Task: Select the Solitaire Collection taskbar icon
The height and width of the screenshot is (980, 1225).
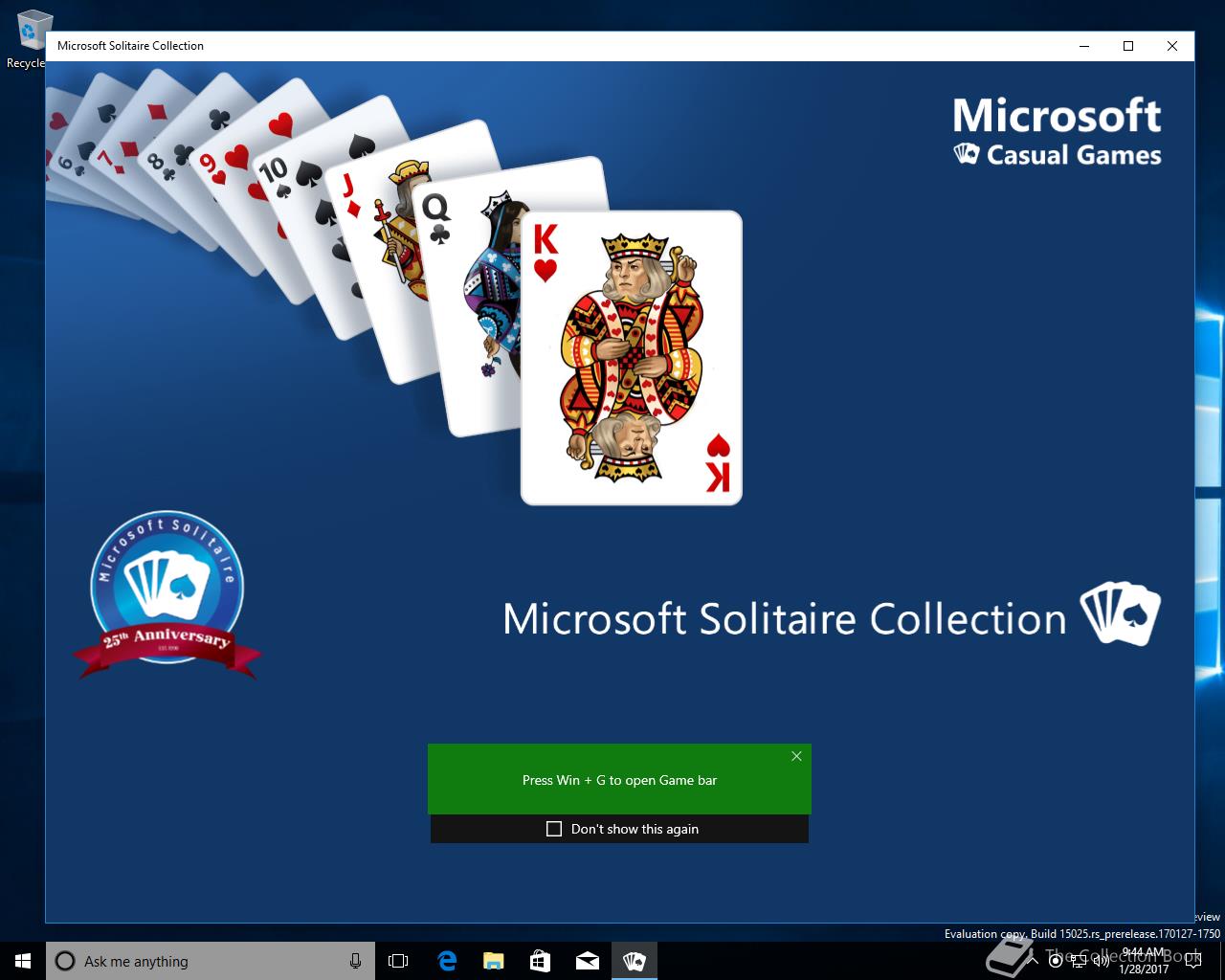Action: tap(634, 961)
